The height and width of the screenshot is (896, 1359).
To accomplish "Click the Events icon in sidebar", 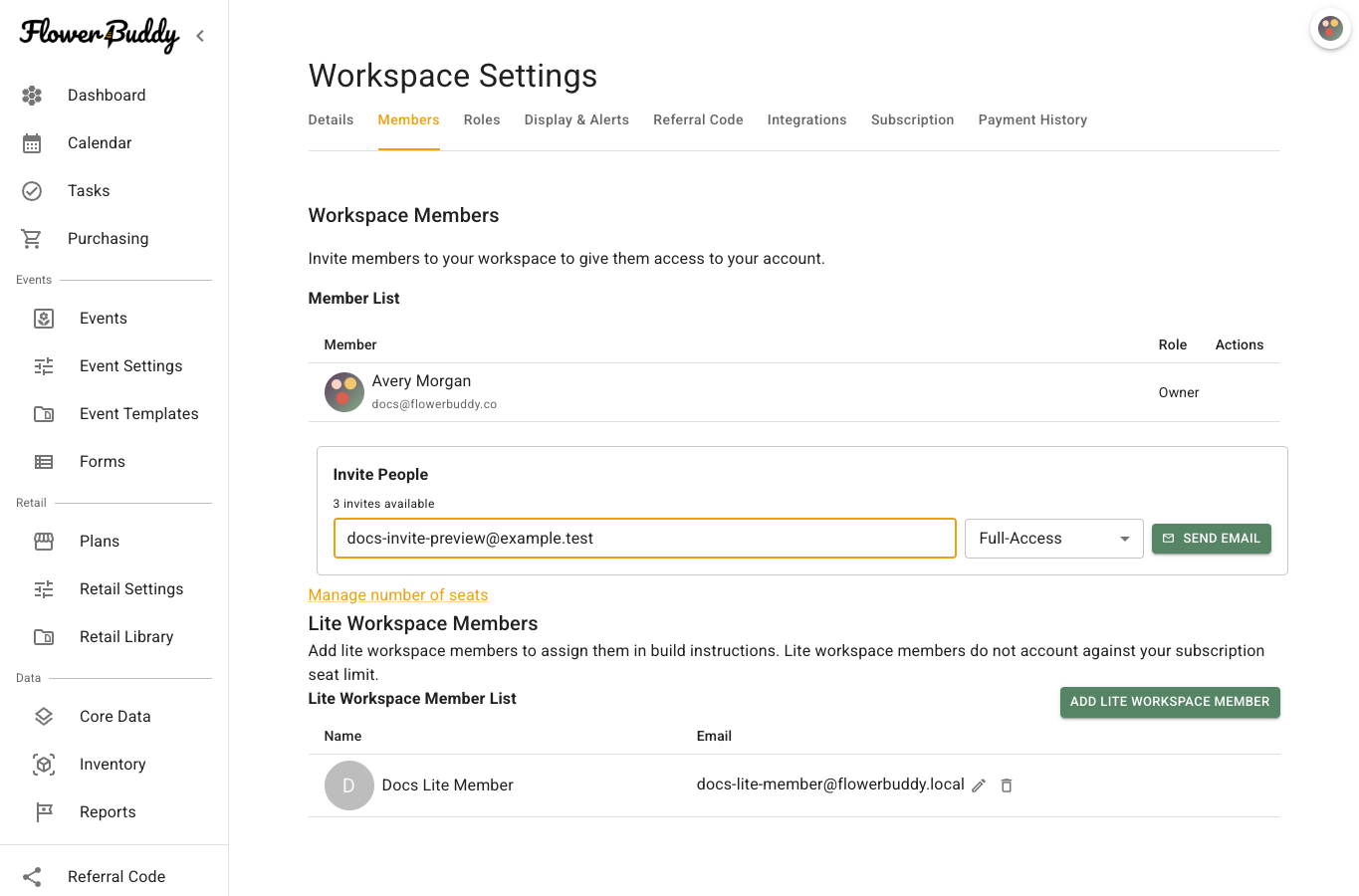I will coord(44,319).
